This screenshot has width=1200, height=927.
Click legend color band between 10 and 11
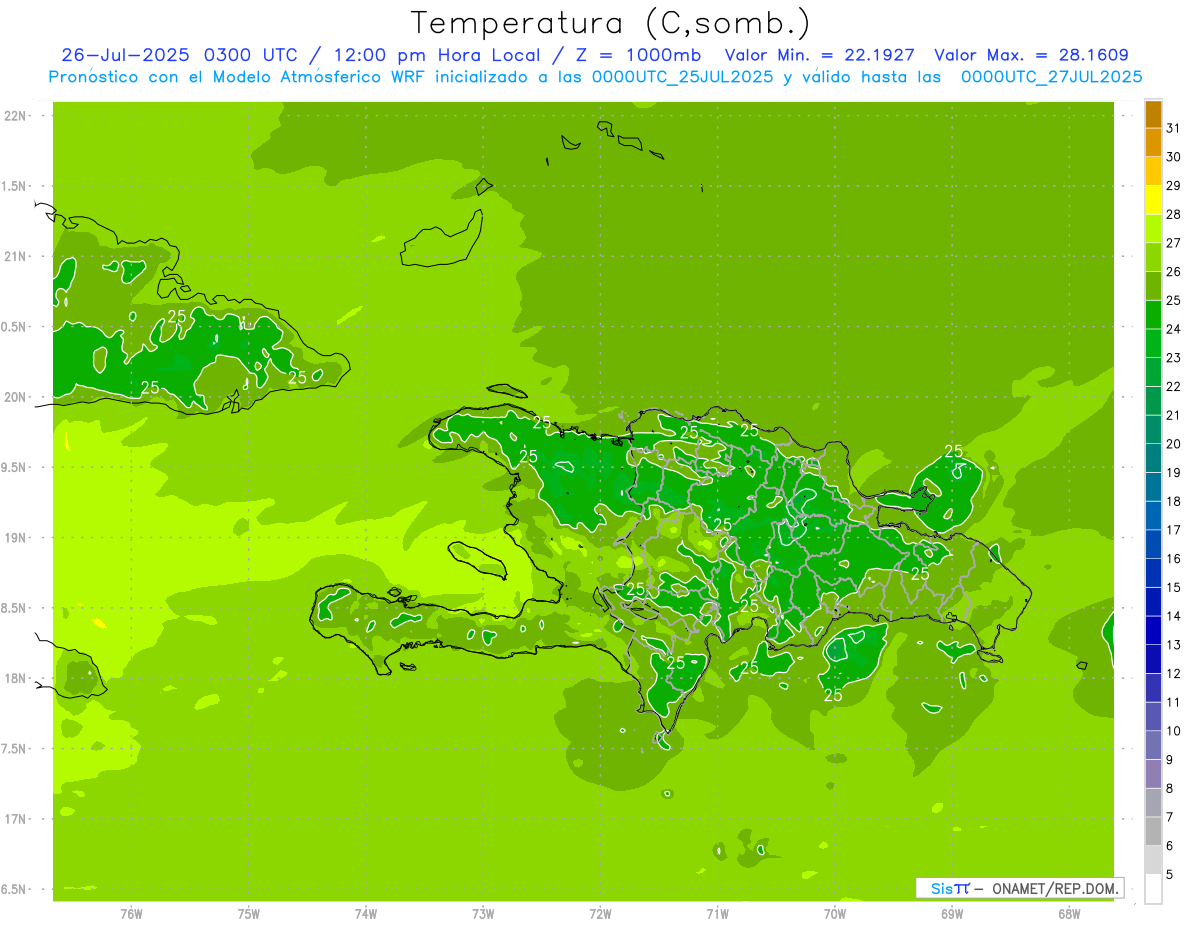(1153, 717)
